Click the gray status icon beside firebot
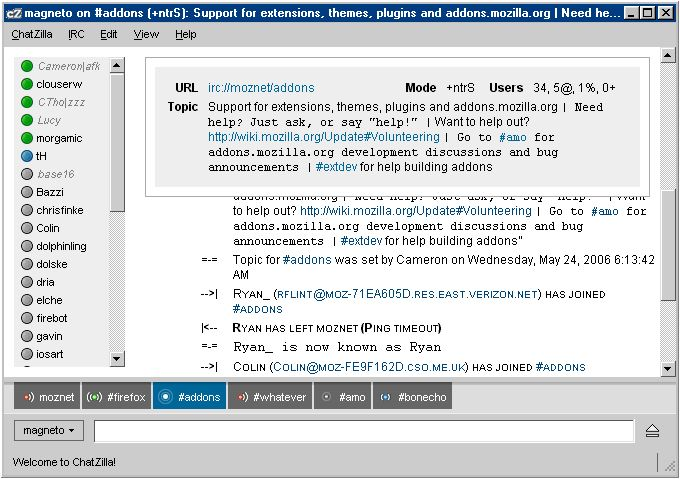 tap(27, 318)
